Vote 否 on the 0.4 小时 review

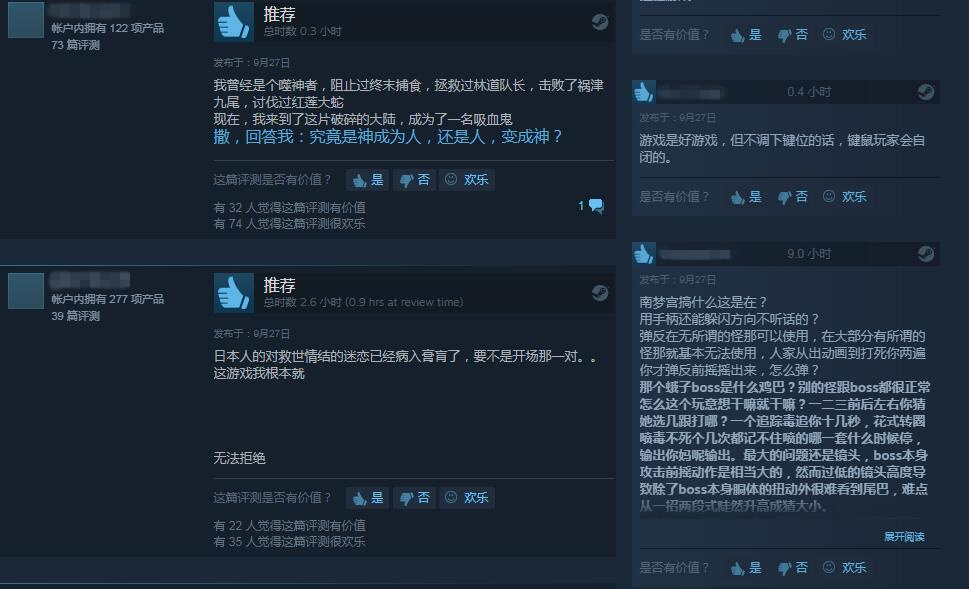click(x=793, y=197)
